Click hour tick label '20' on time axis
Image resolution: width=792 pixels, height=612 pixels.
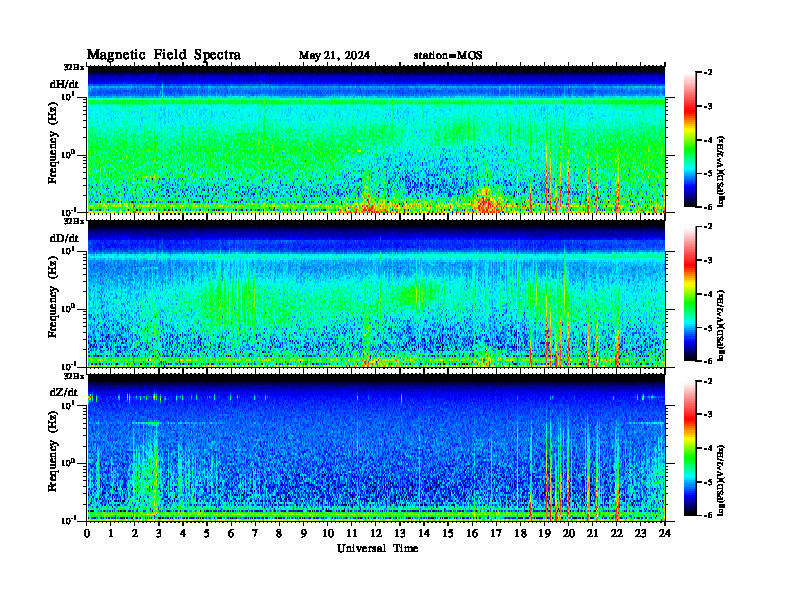569,533
